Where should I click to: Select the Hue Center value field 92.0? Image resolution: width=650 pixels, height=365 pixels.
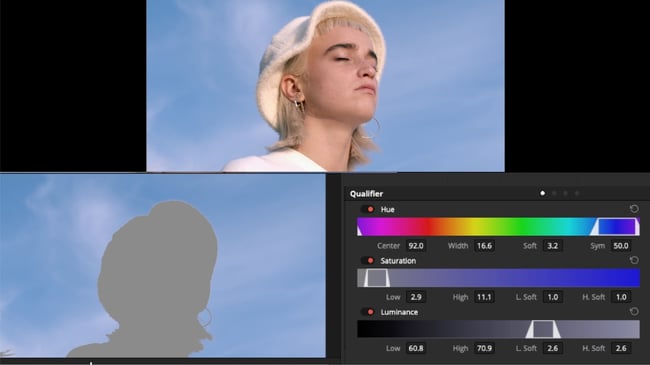pyautogui.click(x=416, y=246)
